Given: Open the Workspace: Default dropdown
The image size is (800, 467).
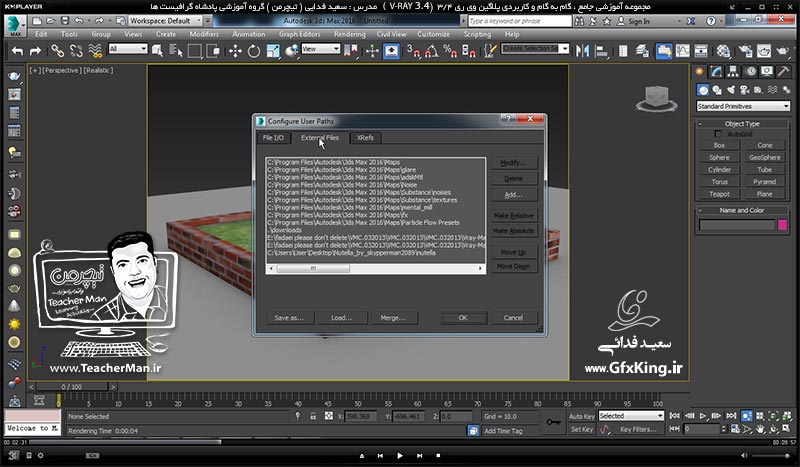Looking at the screenshot, I should click(x=165, y=21).
